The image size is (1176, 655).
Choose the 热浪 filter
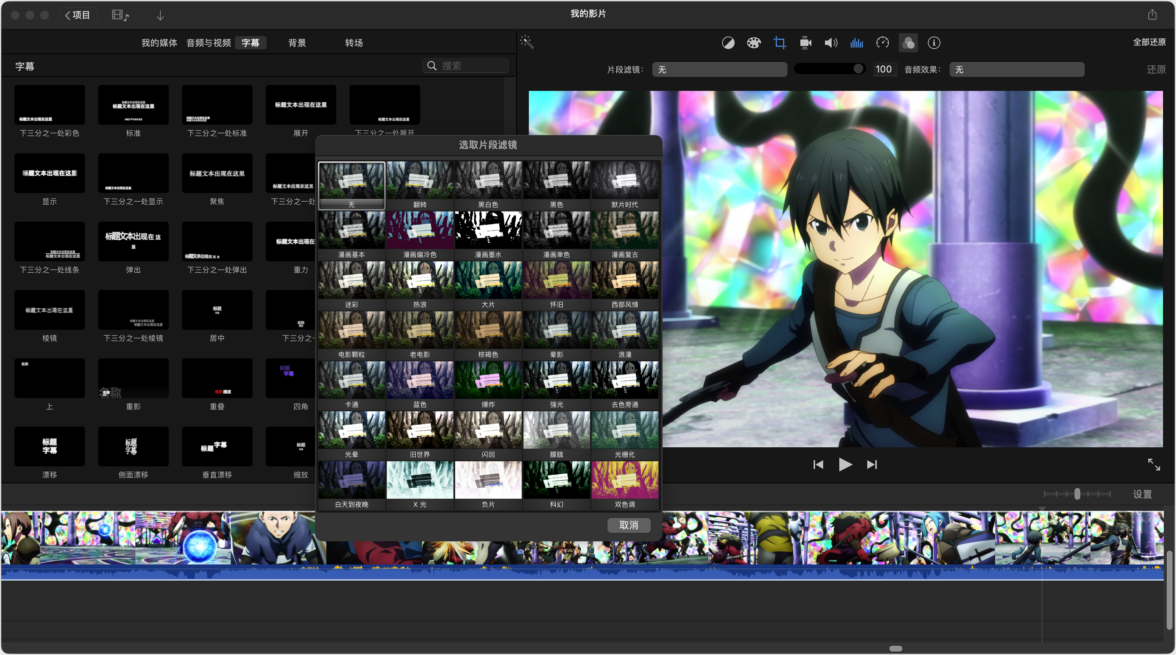[x=419, y=285]
